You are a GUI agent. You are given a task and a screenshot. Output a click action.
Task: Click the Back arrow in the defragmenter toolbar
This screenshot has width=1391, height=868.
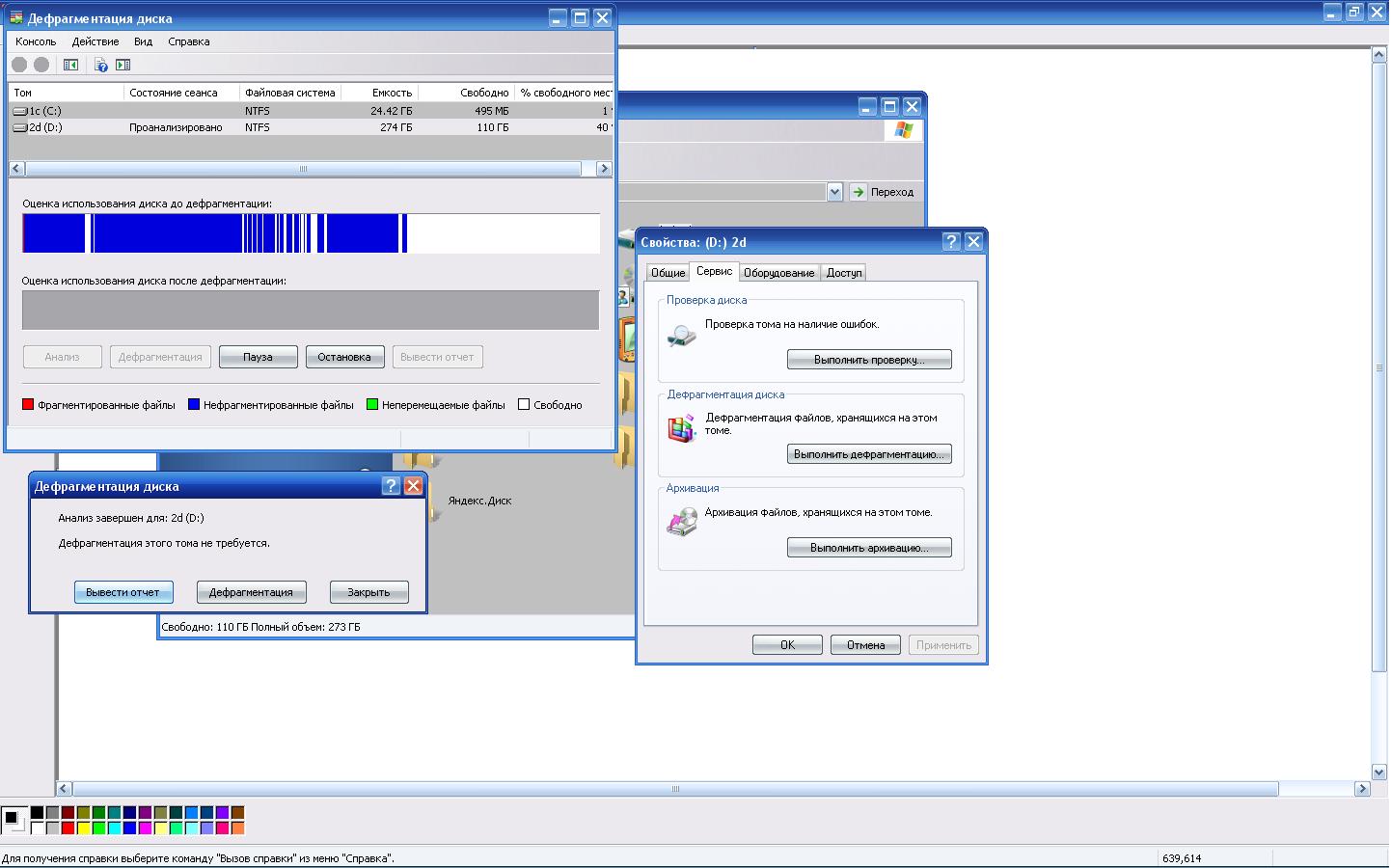pyautogui.click(x=19, y=65)
